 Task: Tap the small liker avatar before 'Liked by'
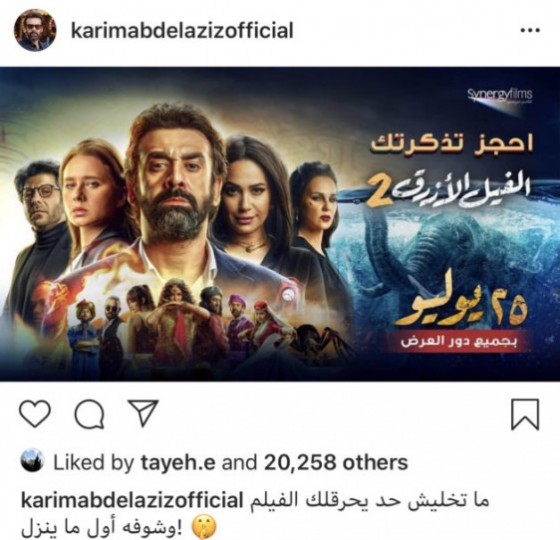pyautogui.click(x=32, y=460)
